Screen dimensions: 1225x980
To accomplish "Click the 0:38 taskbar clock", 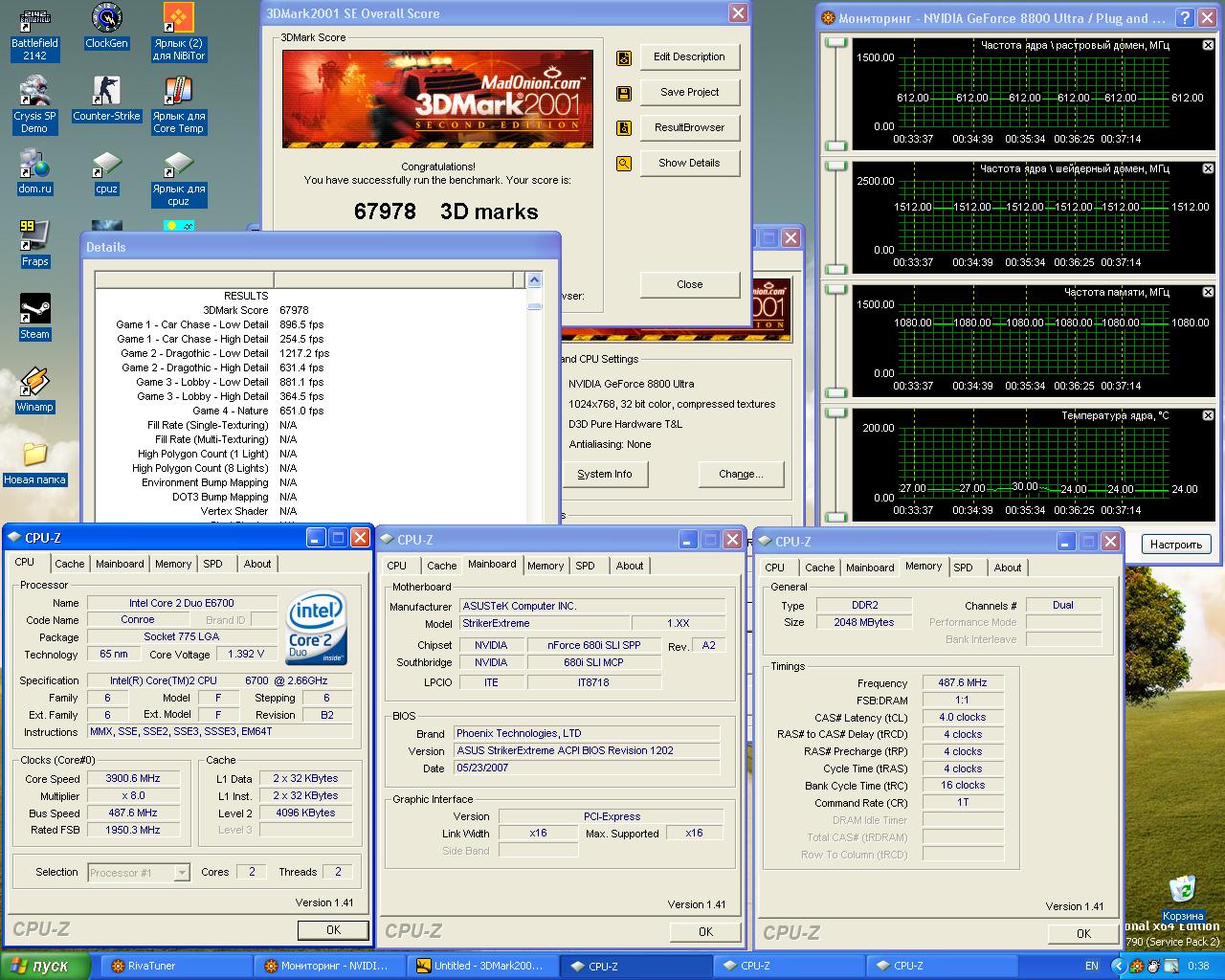I will tap(1198, 967).
